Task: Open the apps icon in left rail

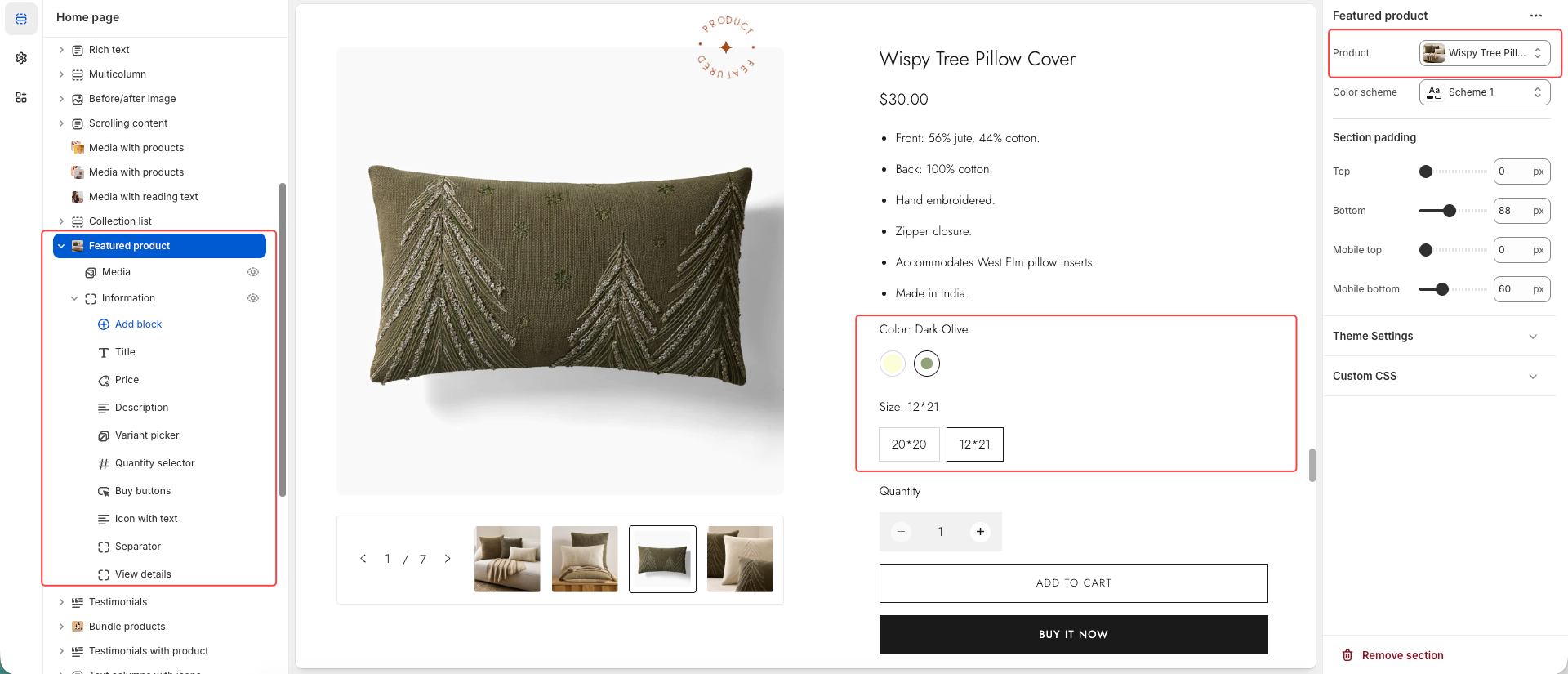Action: 21,97
